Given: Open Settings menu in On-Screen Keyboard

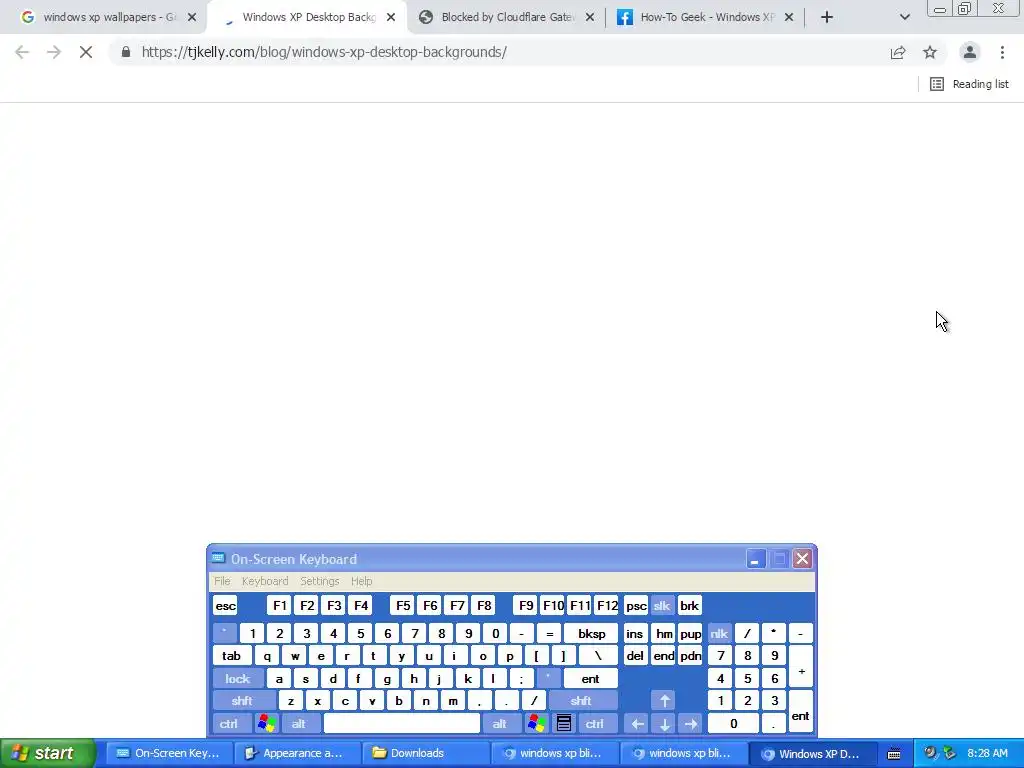Looking at the screenshot, I should pos(319,581).
